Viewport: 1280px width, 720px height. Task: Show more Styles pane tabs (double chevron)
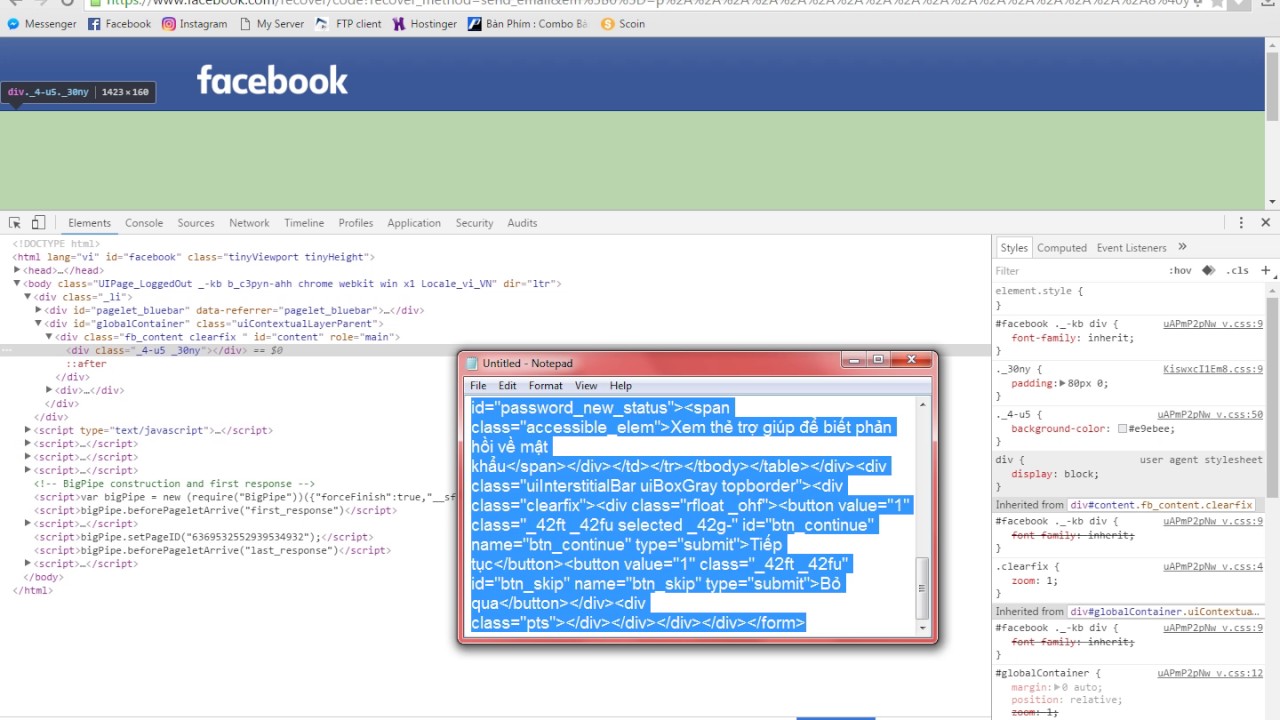click(x=1182, y=247)
